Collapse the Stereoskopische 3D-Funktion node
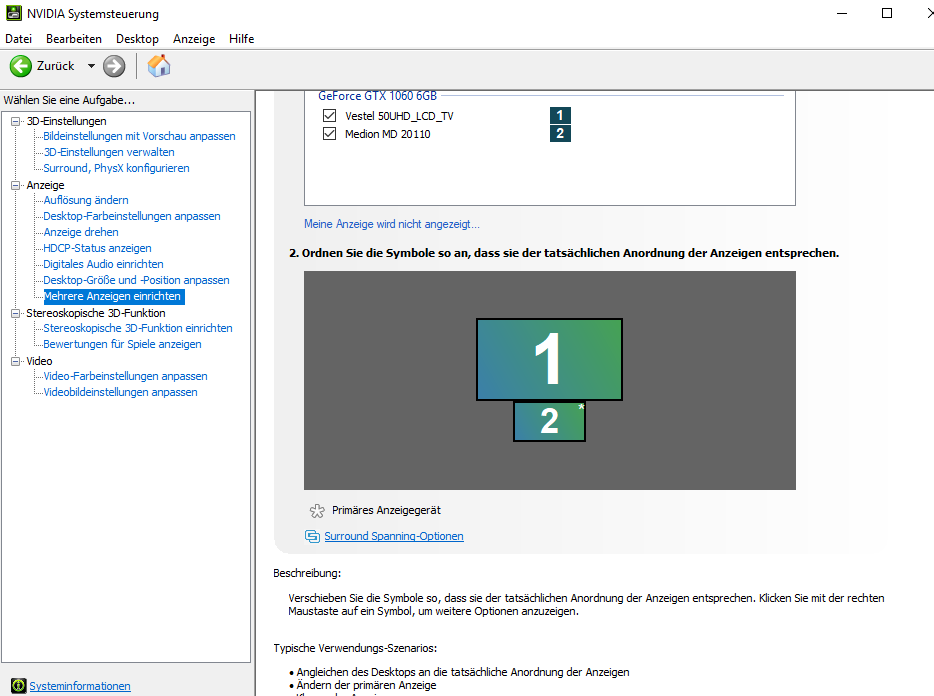The width and height of the screenshot is (934, 696). tap(15, 313)
